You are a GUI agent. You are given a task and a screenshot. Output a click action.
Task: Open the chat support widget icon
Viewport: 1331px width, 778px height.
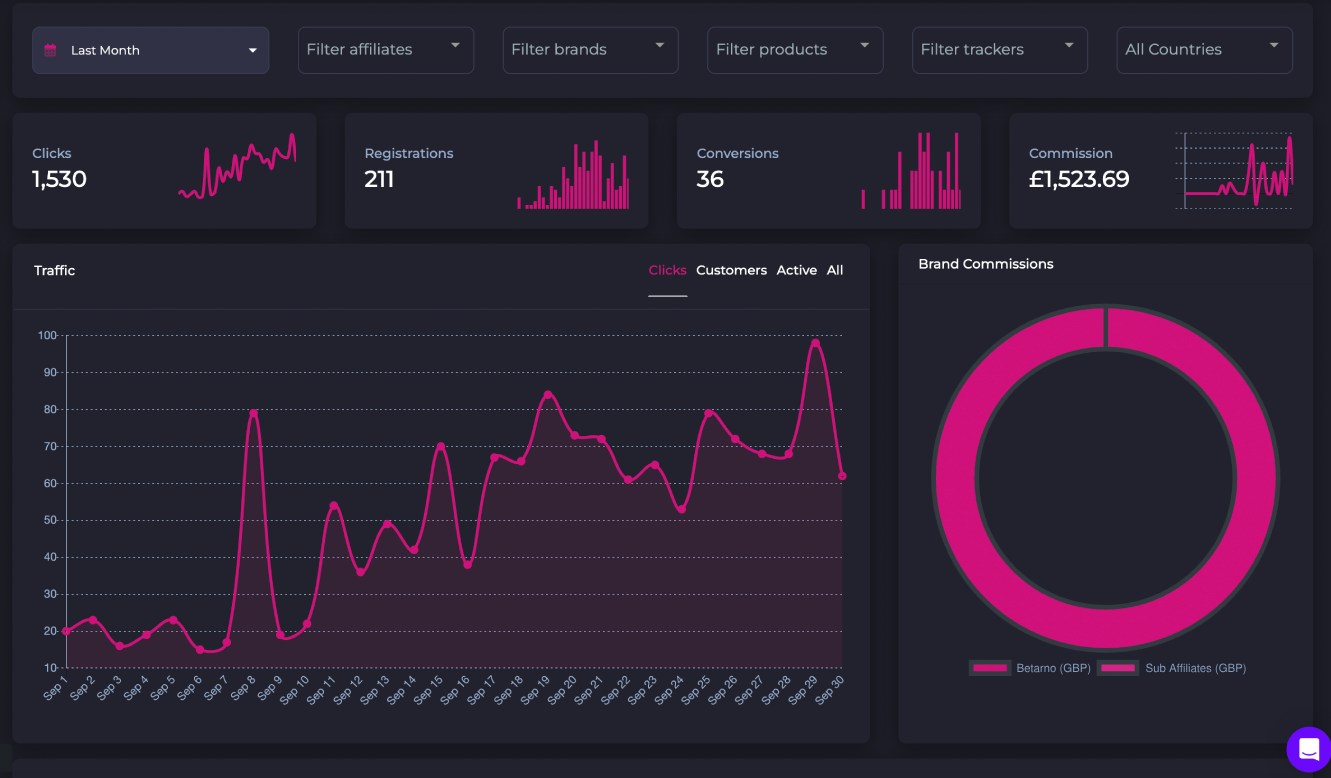point(1308,749)
